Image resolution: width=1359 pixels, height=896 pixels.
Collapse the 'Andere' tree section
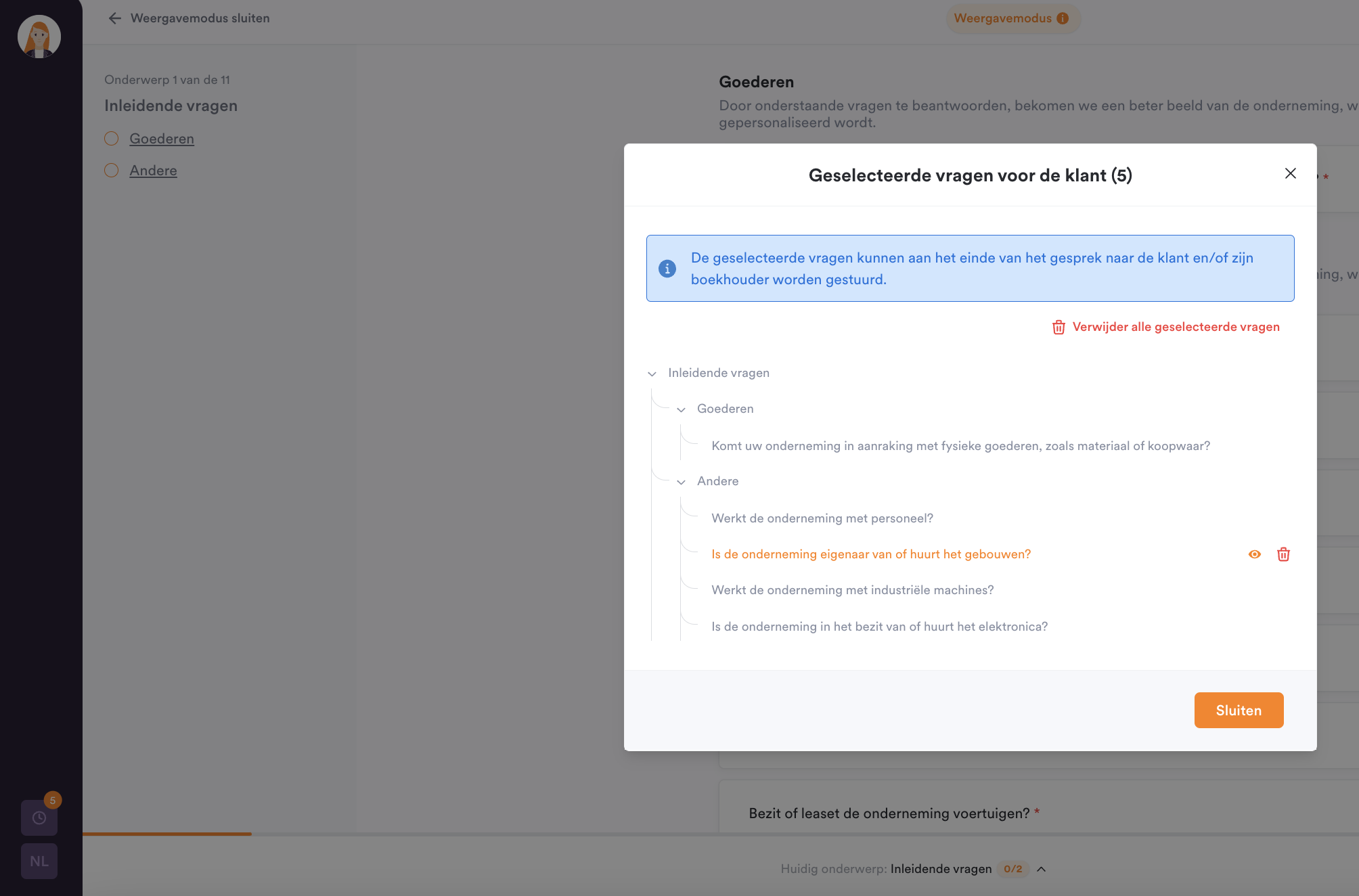[x=681, y=482]
